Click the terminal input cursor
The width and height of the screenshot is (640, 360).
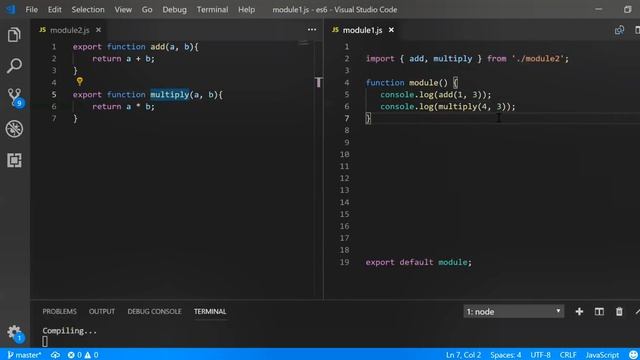pyautogui.click(x=45, y=342)
